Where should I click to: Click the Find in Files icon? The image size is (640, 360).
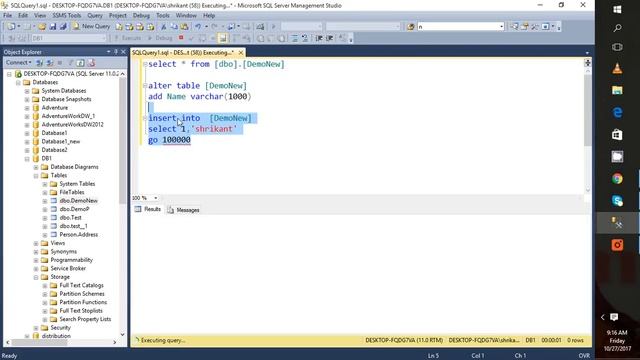coord(411,27)
